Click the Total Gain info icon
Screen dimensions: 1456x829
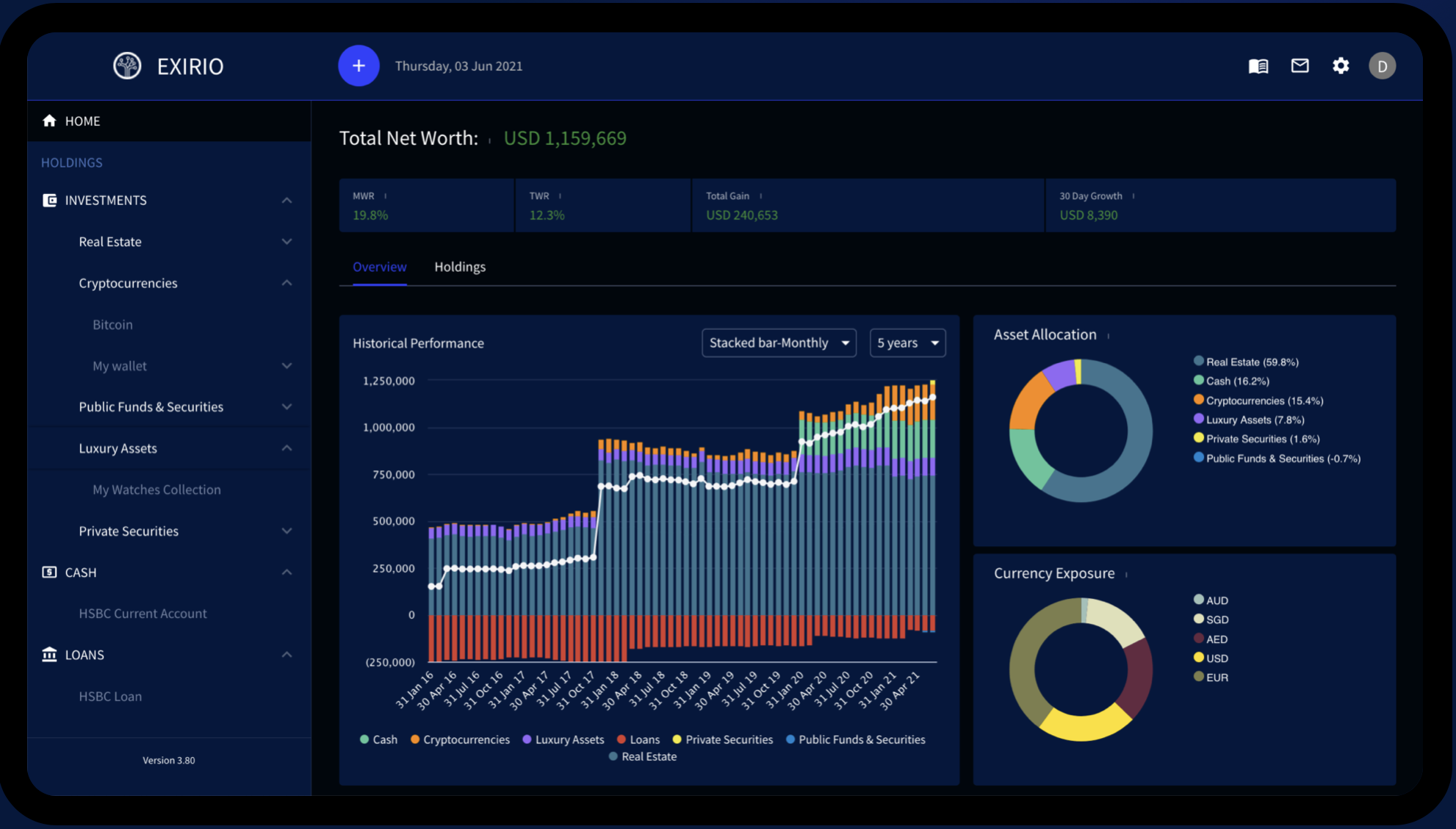[x=761, y=196]
